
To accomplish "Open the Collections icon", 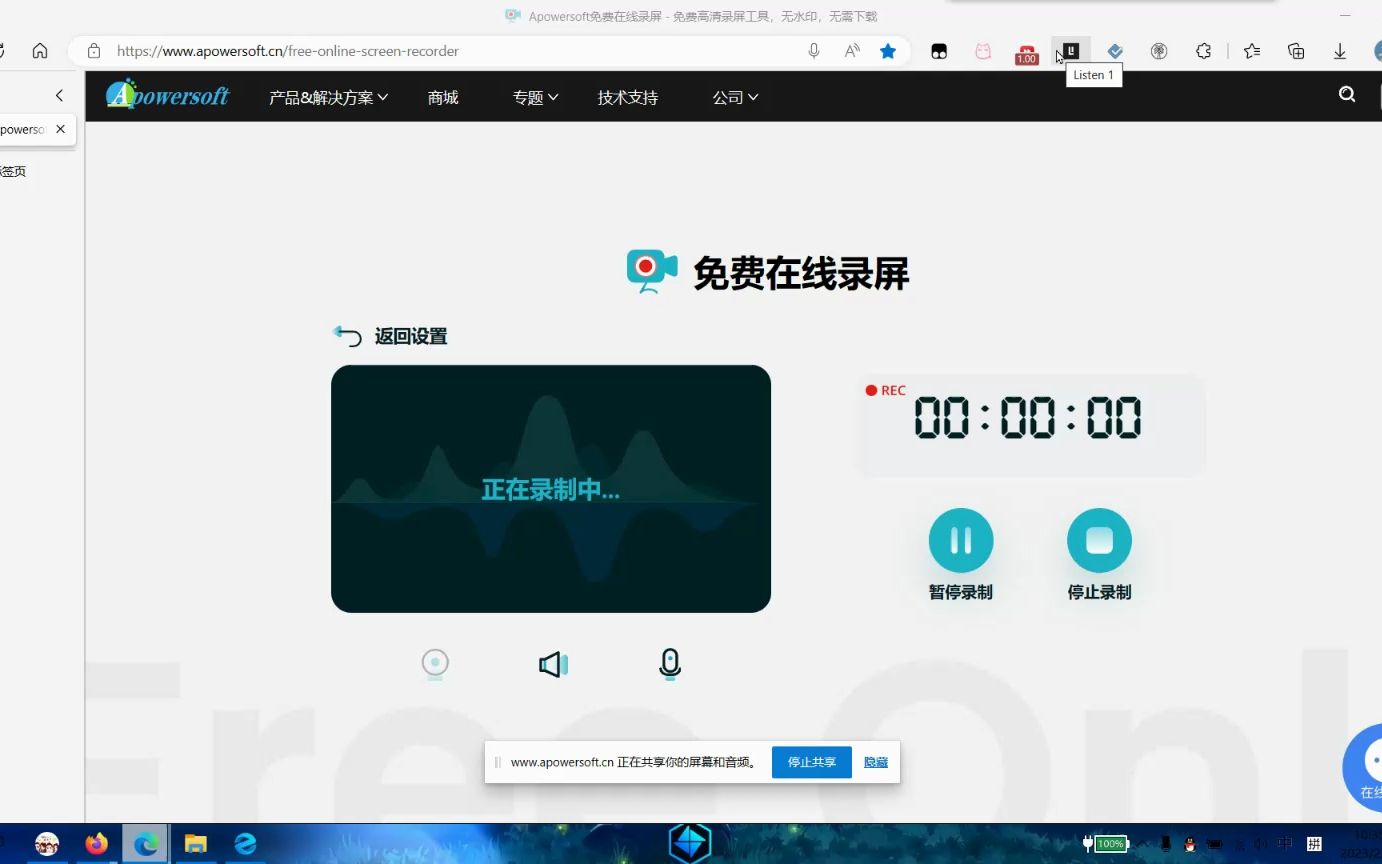I will pyautogui.click(x=1296, y=52).
